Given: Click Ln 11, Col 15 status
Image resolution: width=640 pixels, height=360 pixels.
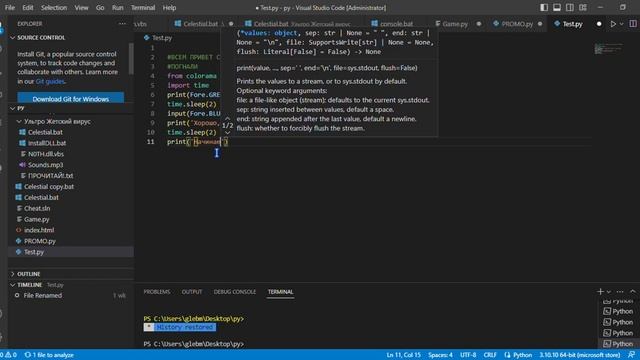Looking at the screenshot, I should (403, 355).
